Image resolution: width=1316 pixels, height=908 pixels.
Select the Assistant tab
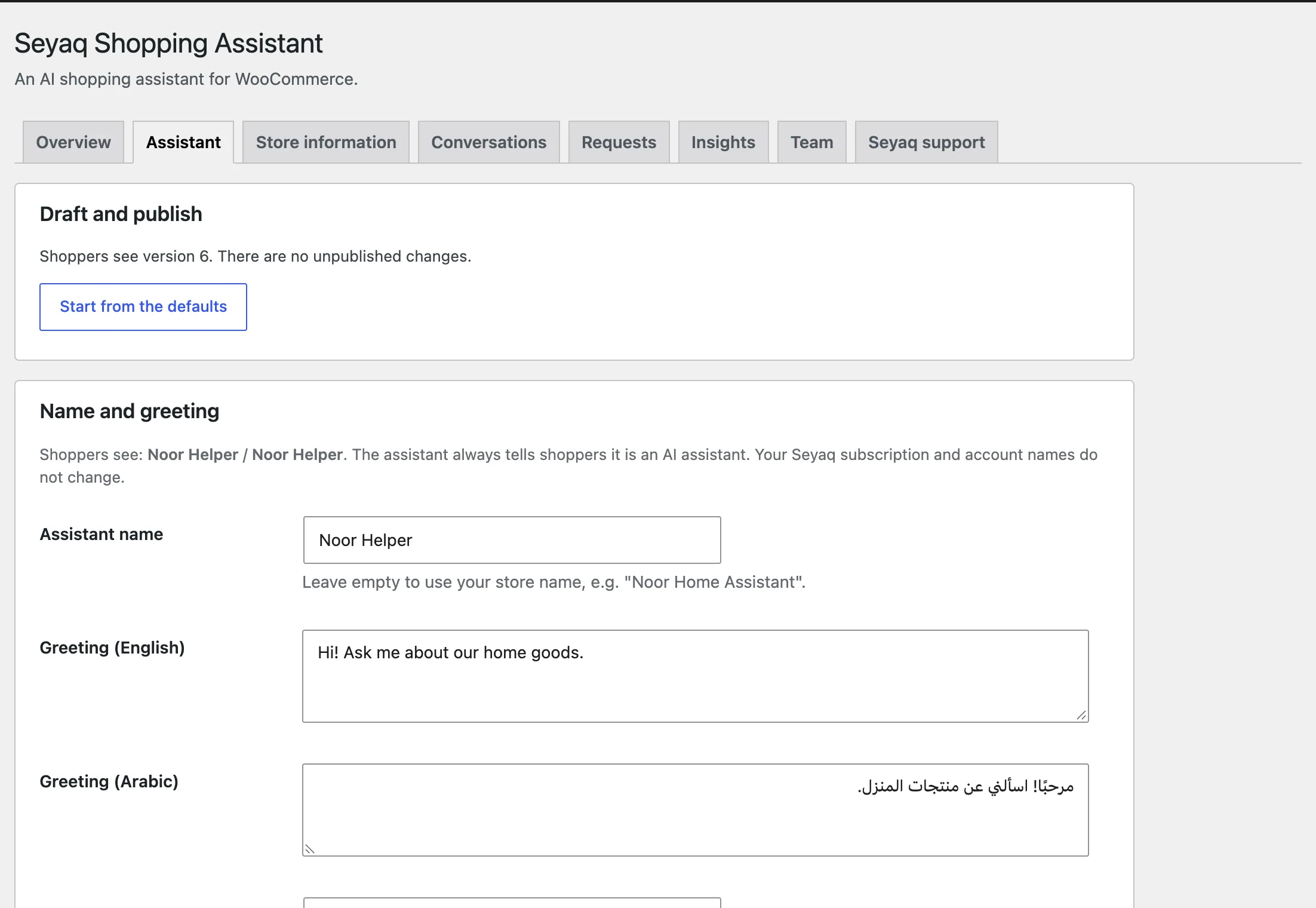[183, 142]
